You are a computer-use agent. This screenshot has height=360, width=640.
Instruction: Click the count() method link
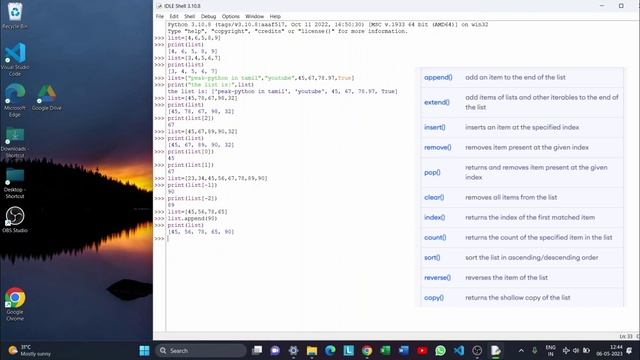pyautogui.click(x=435, y=237)
